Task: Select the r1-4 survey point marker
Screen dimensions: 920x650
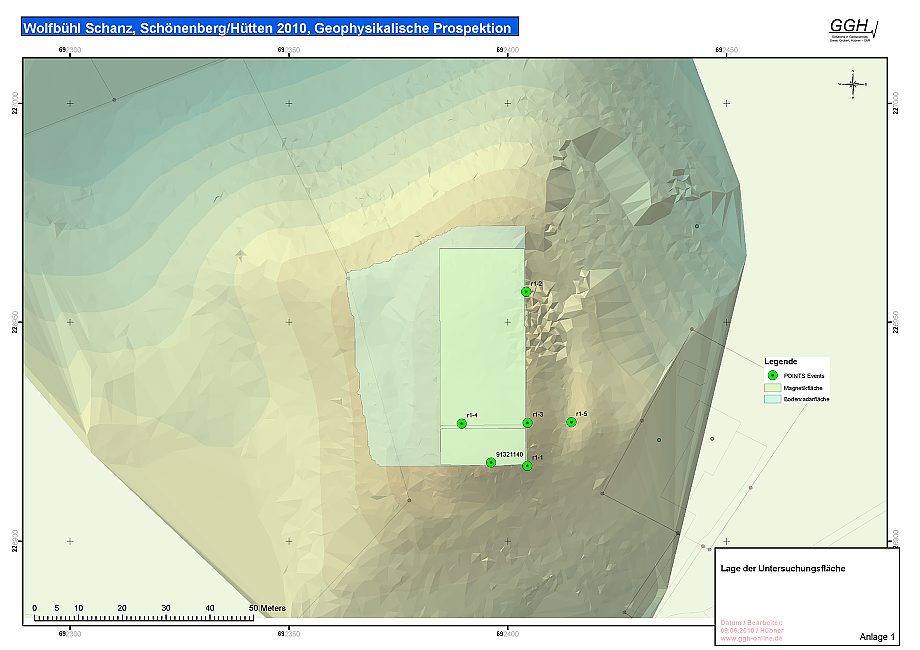Action: (462, 423)
